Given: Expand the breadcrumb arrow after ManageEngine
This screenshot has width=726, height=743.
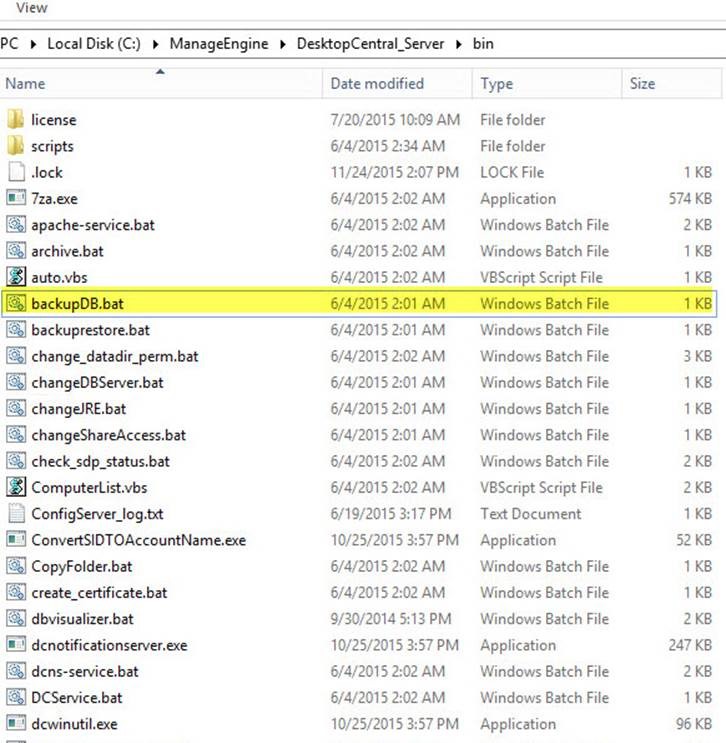Looking at the screenshot, I should [282, 45].
